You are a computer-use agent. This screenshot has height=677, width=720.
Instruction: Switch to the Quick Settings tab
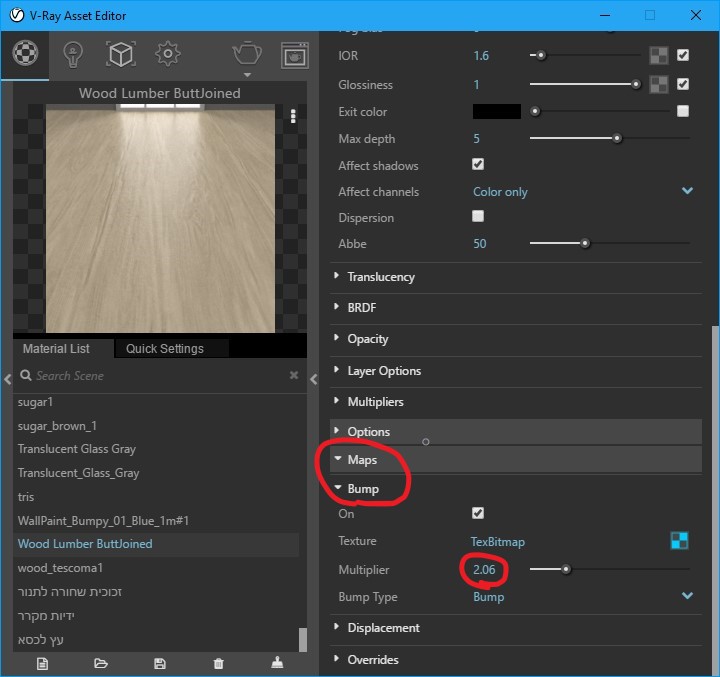pos(165,349)
